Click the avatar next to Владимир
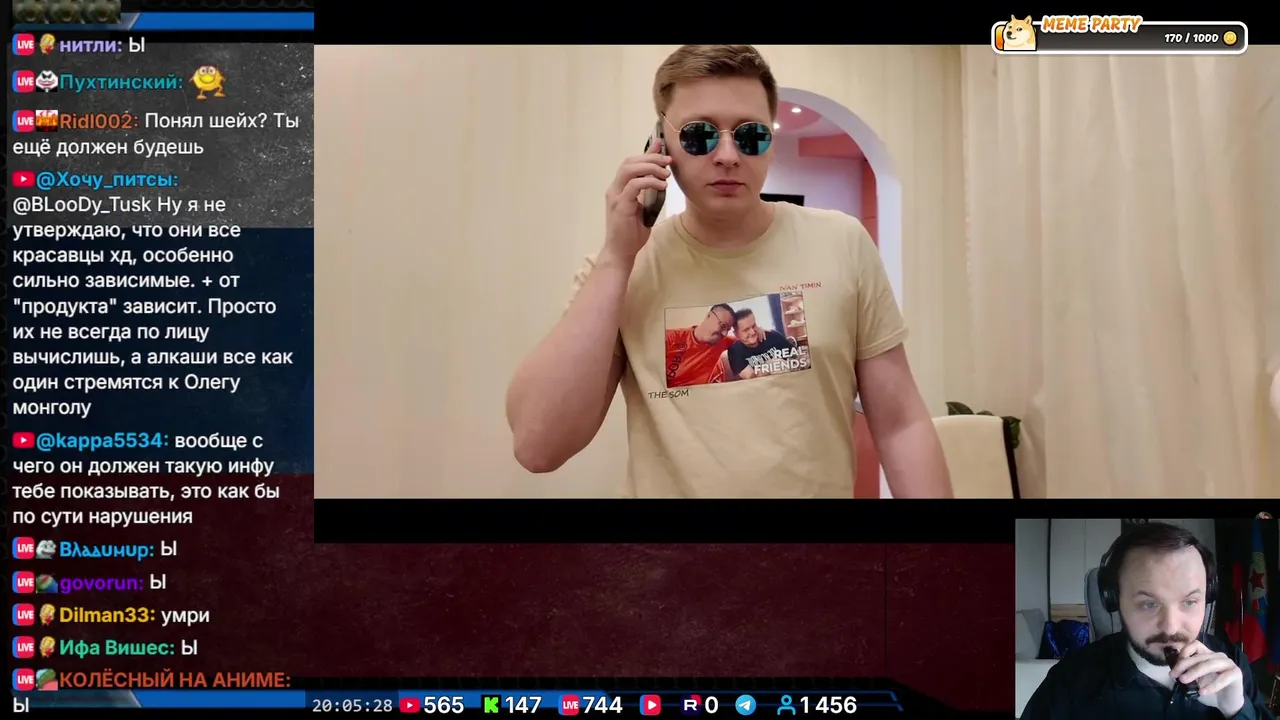 (x=47, y=549)
